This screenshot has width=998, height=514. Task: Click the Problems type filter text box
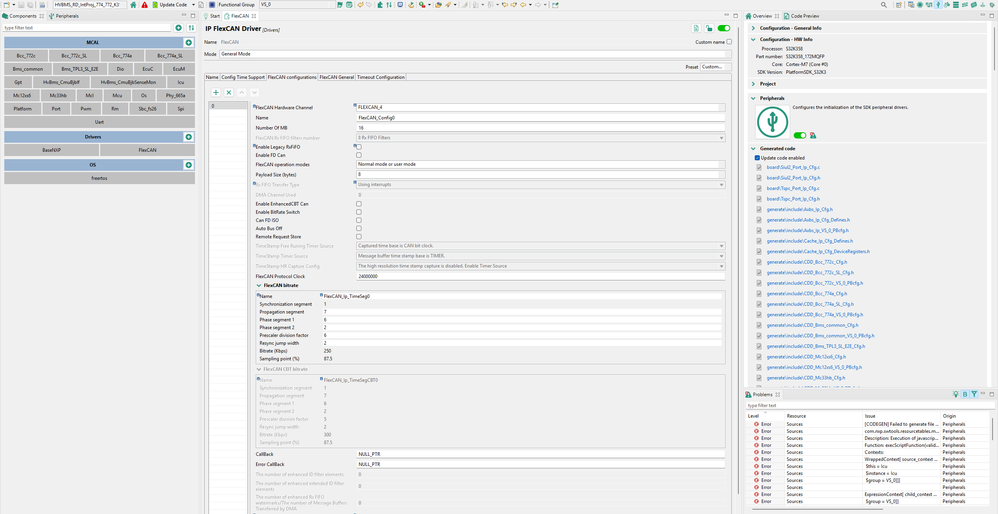(869, 405)
